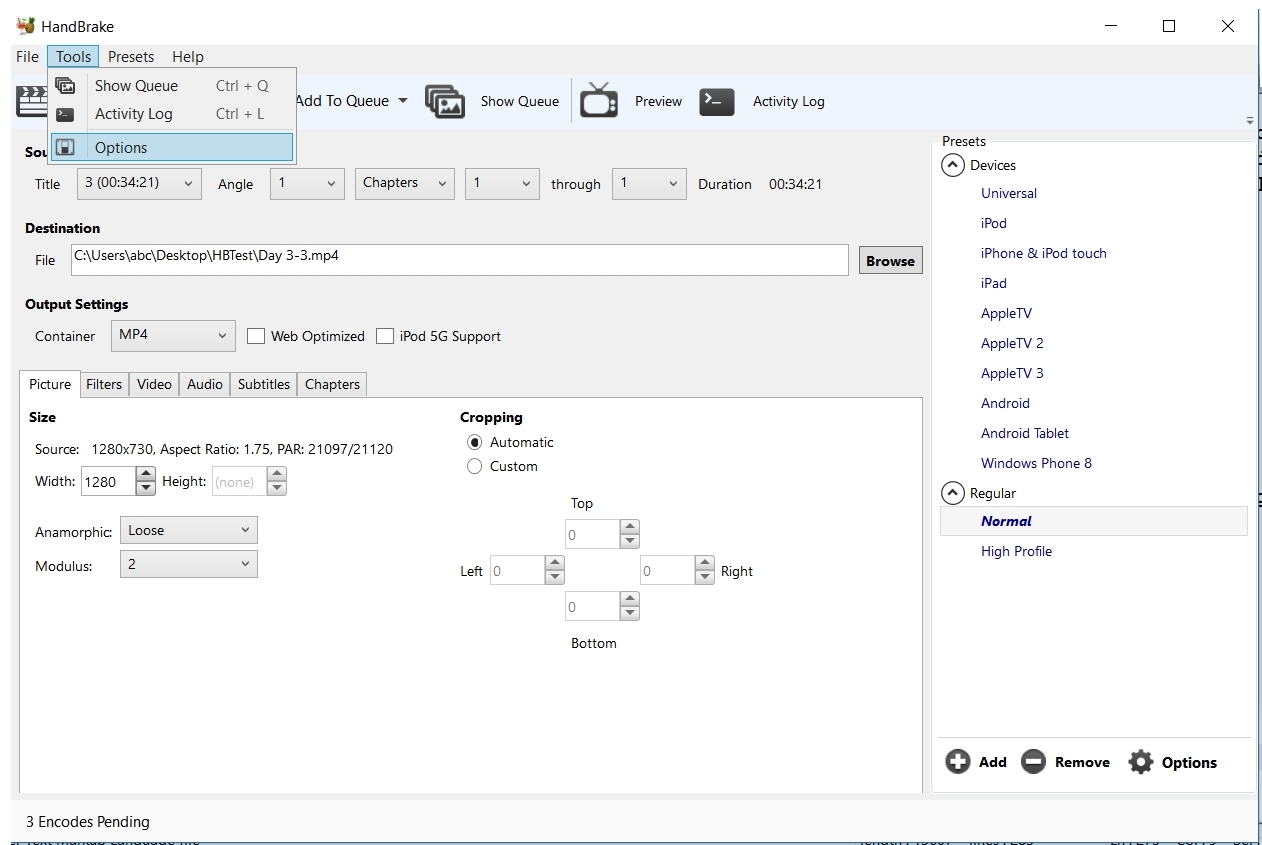Click the destination File path field
Screen dimensions: 1262x845
coord(460,260)
